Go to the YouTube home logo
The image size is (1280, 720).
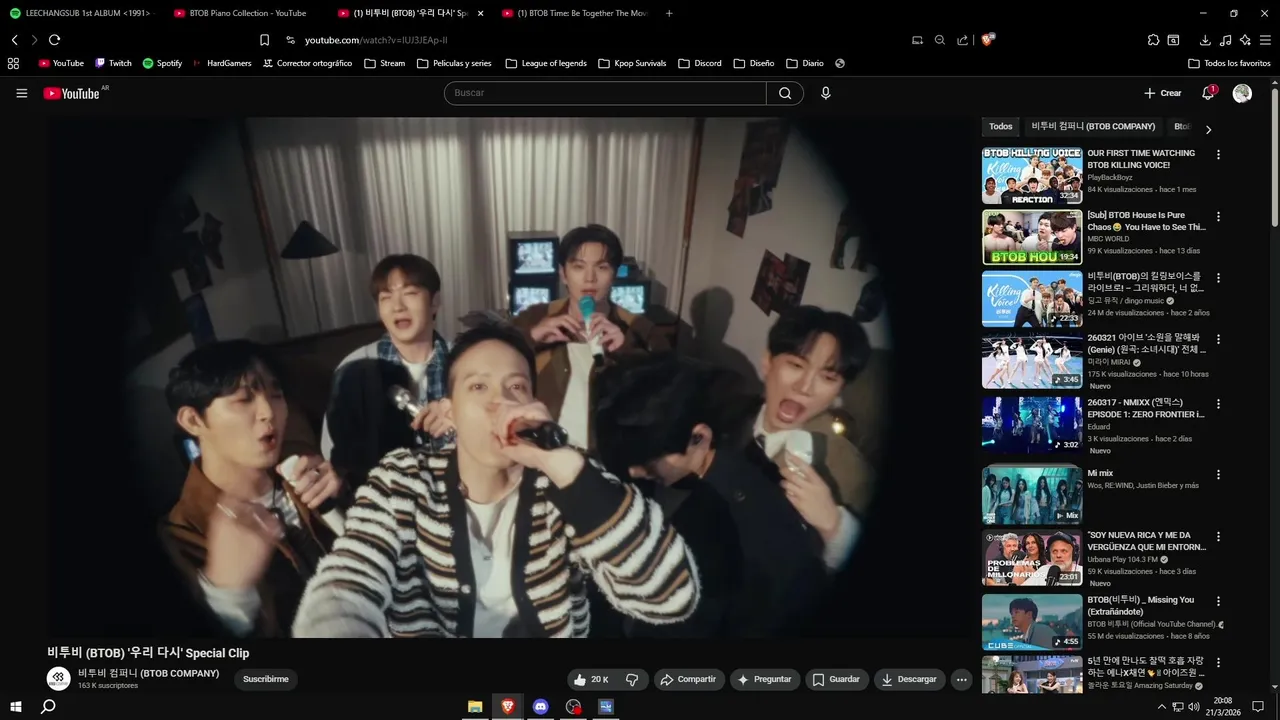coord(71,93)
